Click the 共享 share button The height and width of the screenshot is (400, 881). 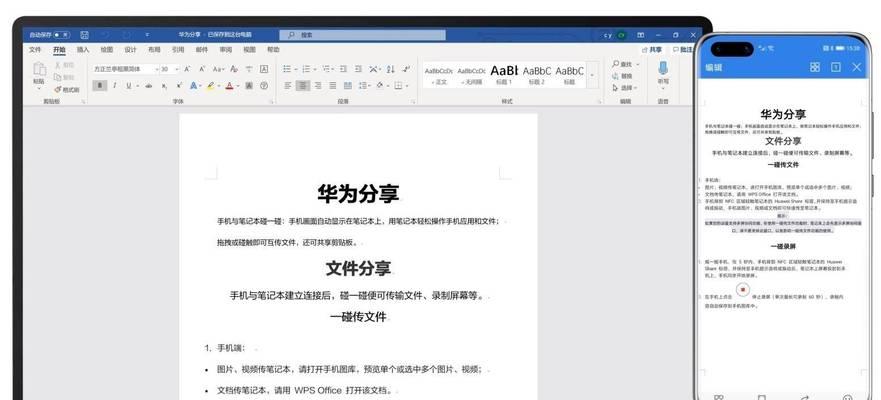coord(652,50)
